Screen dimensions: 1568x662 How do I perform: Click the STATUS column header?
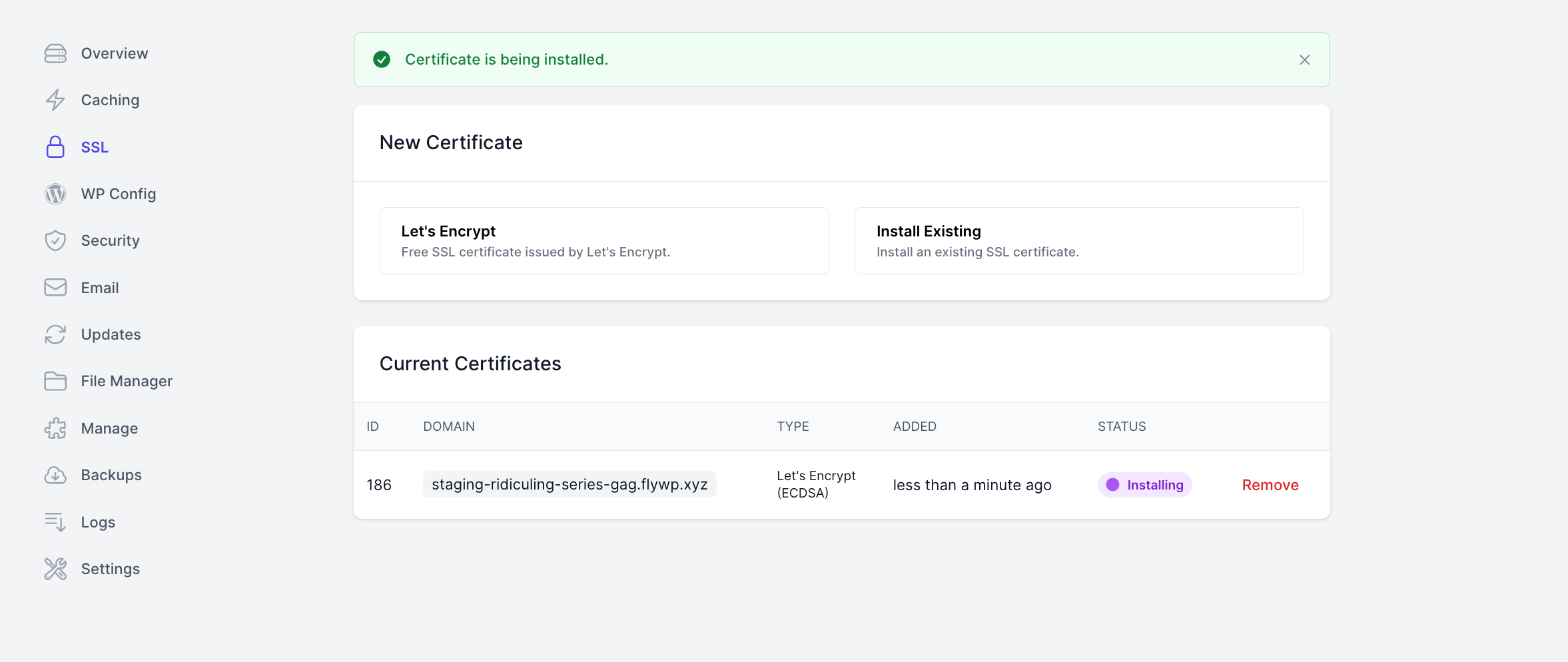tap(1122, 426)
